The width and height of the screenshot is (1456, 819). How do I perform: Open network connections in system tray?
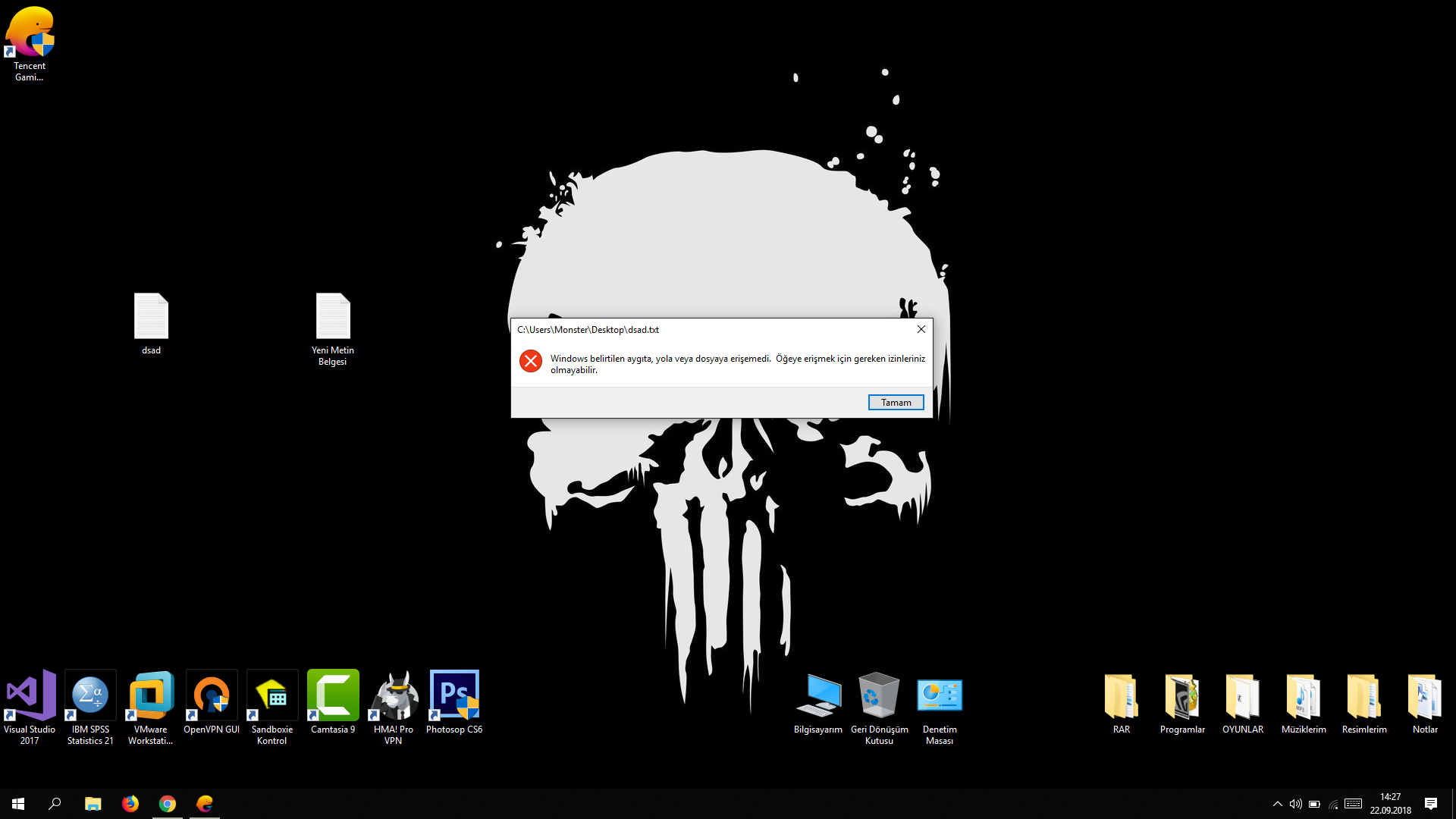click(1333, 804)
